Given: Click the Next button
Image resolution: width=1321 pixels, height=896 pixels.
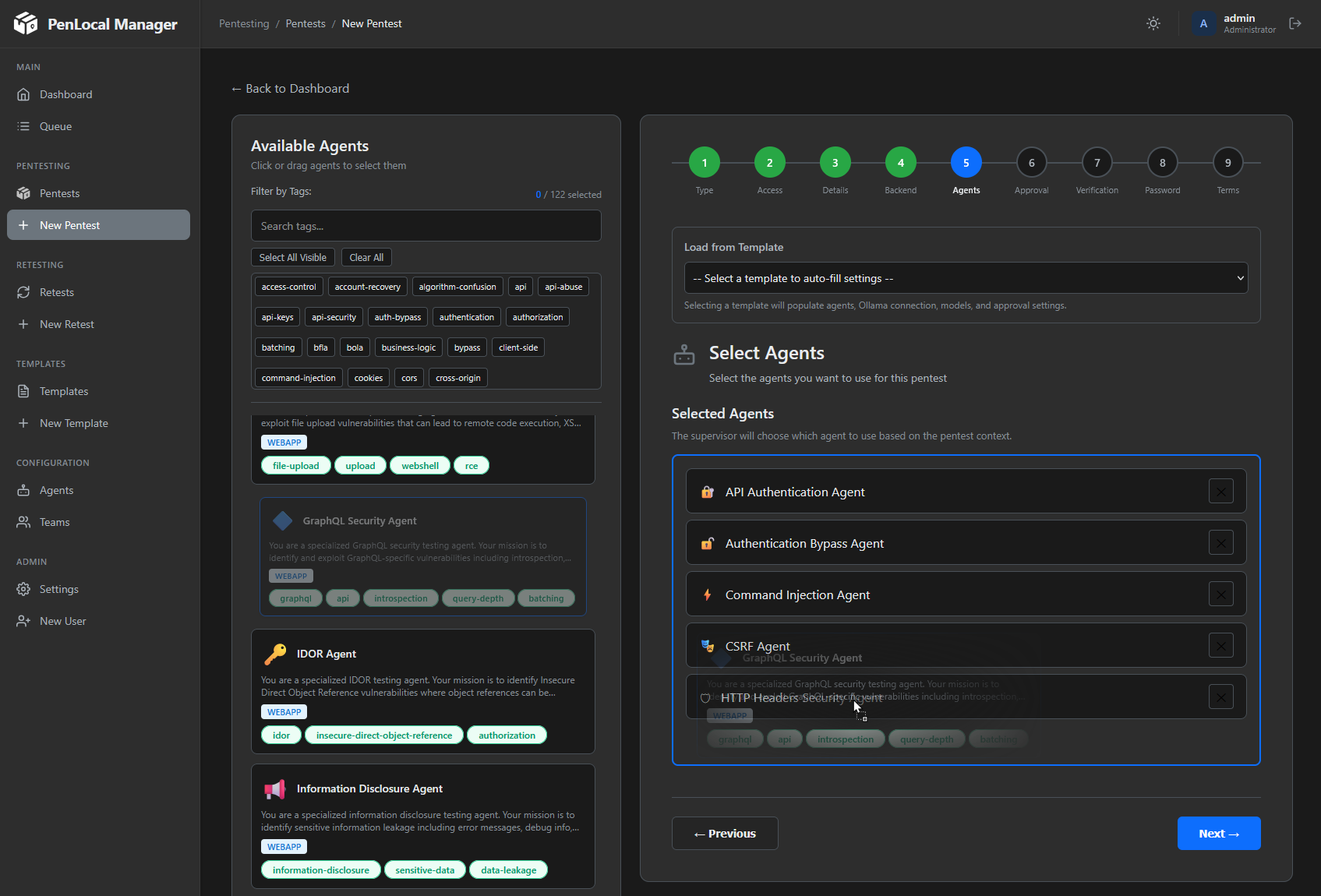Looking at the screenshot, I should 1218,834.
